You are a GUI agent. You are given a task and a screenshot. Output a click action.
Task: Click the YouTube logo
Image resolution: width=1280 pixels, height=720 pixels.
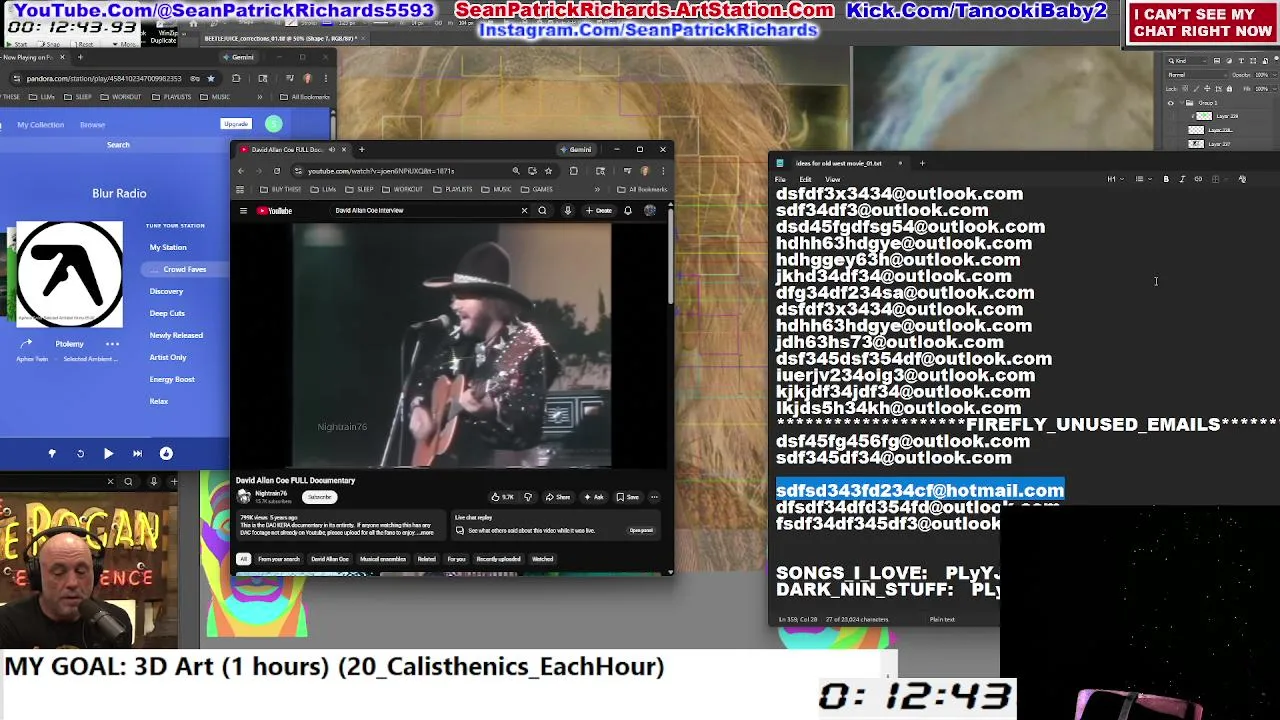[x=274, y=210]
